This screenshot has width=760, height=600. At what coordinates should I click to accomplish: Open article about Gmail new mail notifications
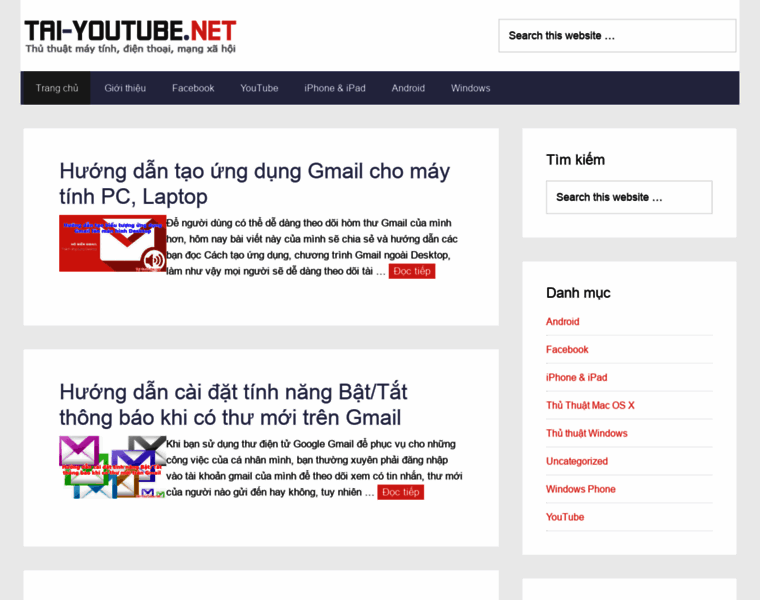233,405
